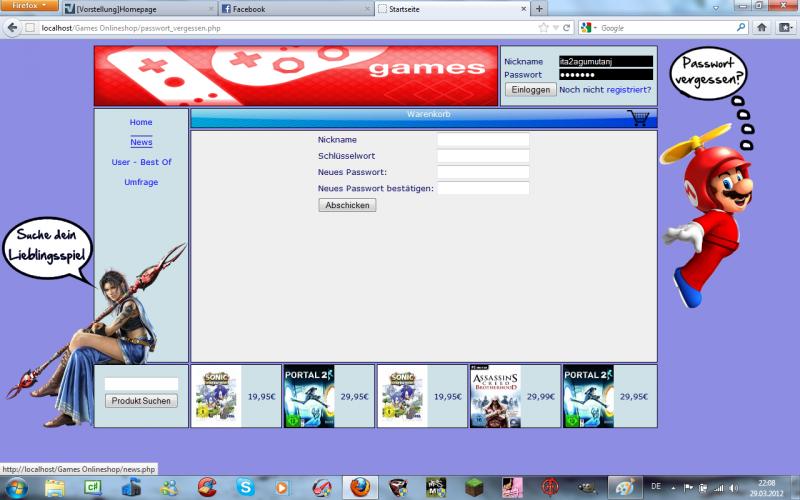Click the Schlüsselwort input field

(483, 156)
